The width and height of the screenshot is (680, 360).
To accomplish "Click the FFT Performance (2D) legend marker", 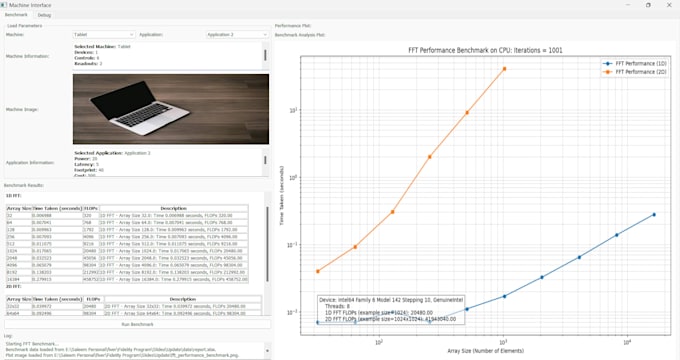I will pos(607,72).
